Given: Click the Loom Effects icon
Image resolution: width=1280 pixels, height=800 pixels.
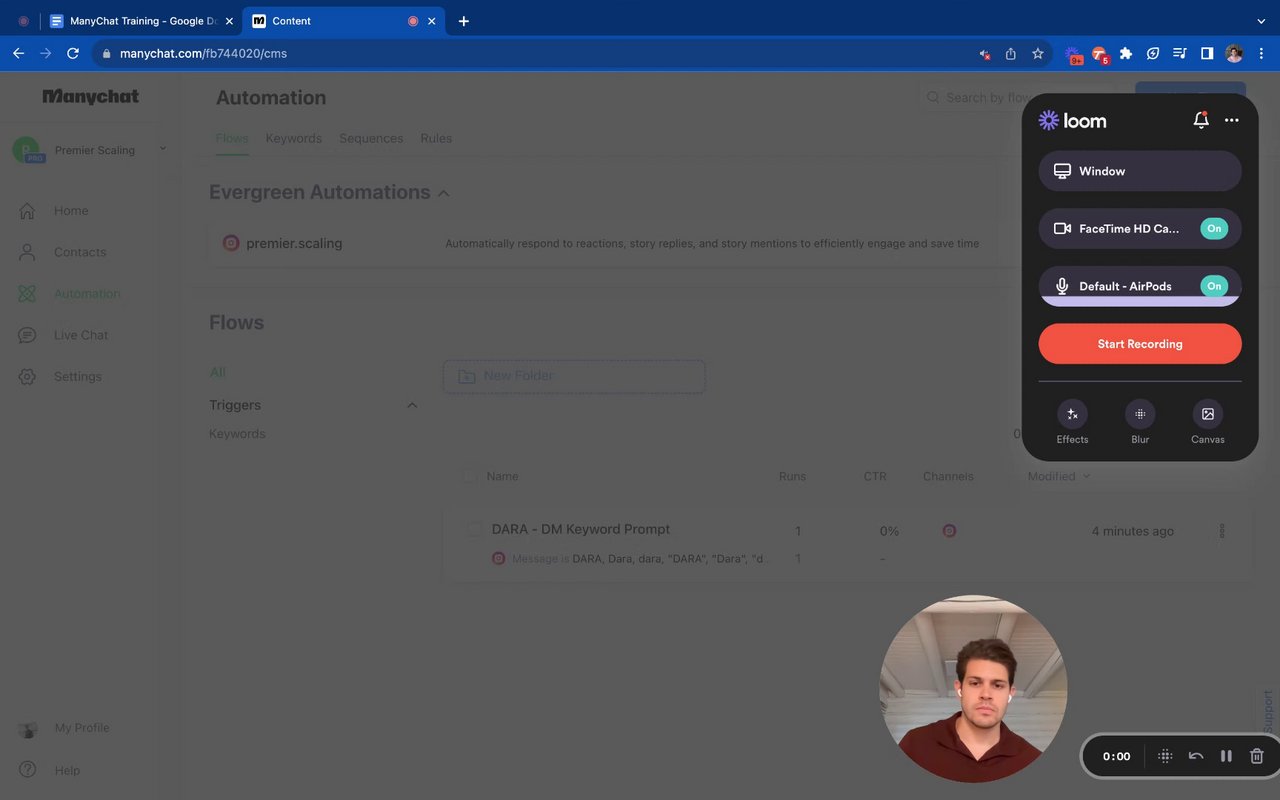Looking at the screenshot, I should click(1072, 414).
